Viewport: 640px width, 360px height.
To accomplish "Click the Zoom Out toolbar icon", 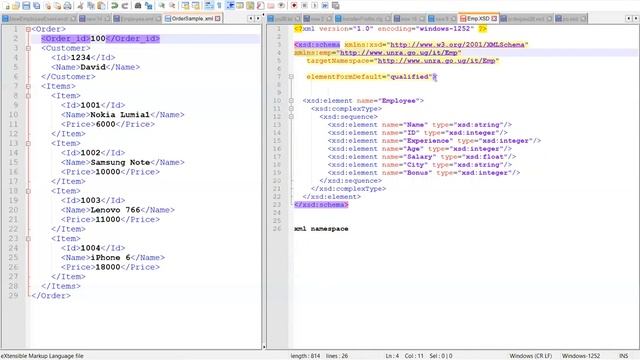I will pos(172,6).
